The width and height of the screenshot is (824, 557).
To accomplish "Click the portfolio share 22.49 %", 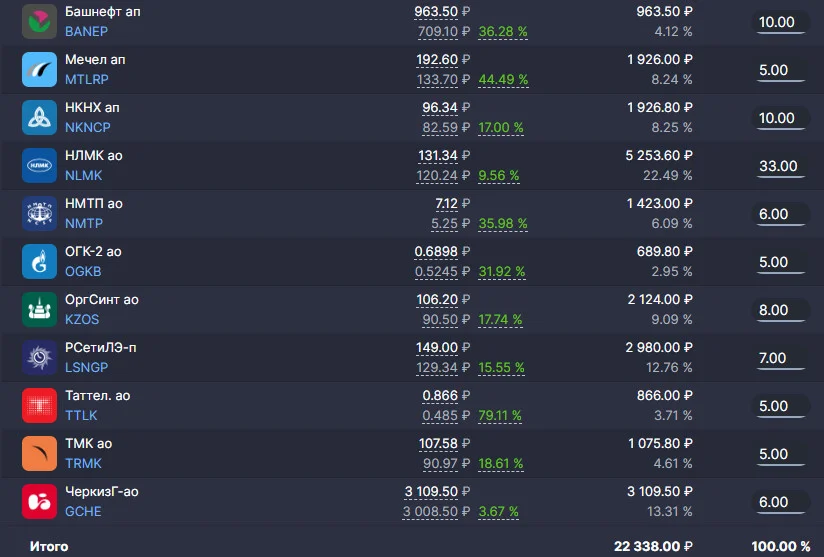I will (x=667, y=176).
